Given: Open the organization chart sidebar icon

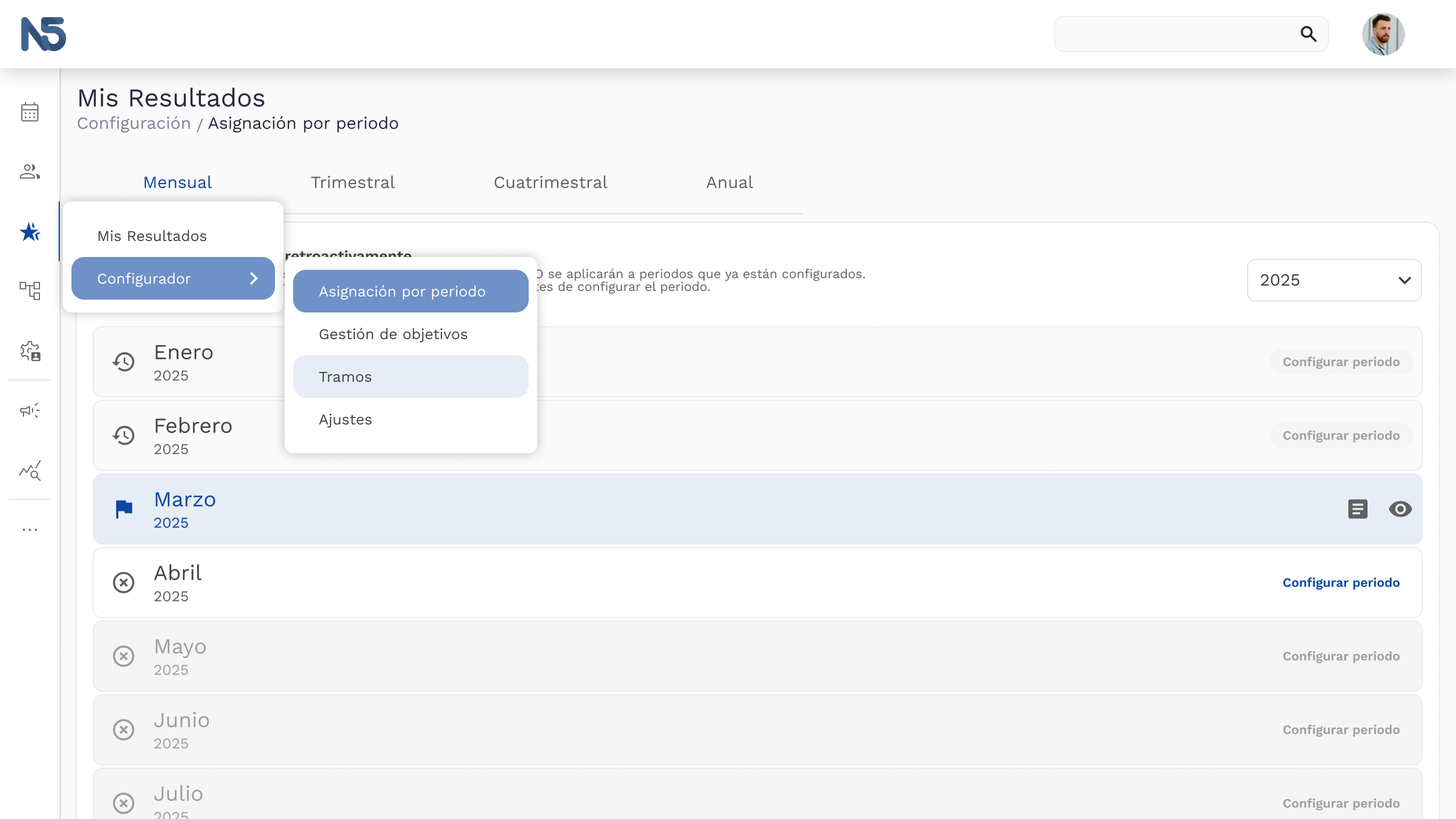Looking at the screenshot, I should 30,291.
